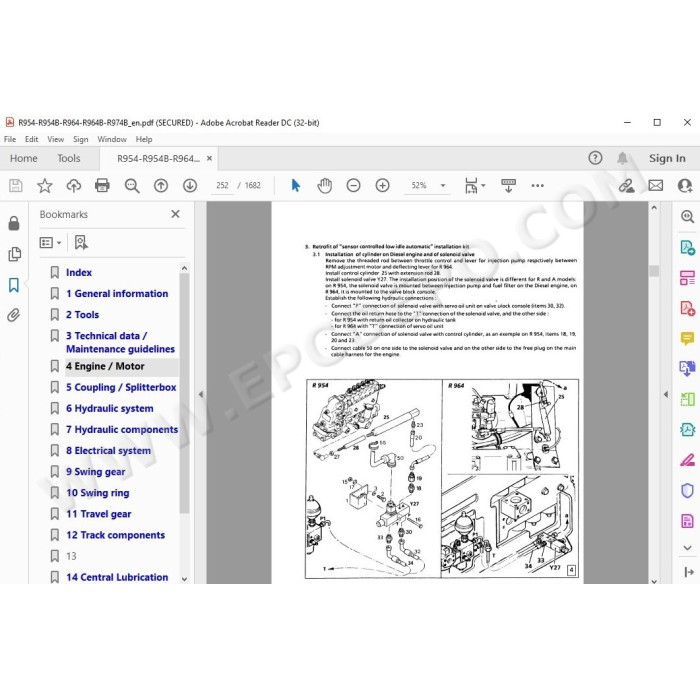The width and height of the screenshot is (700, 700).
Task: Open the find text magnifier icon
Action: click(132, 186)
